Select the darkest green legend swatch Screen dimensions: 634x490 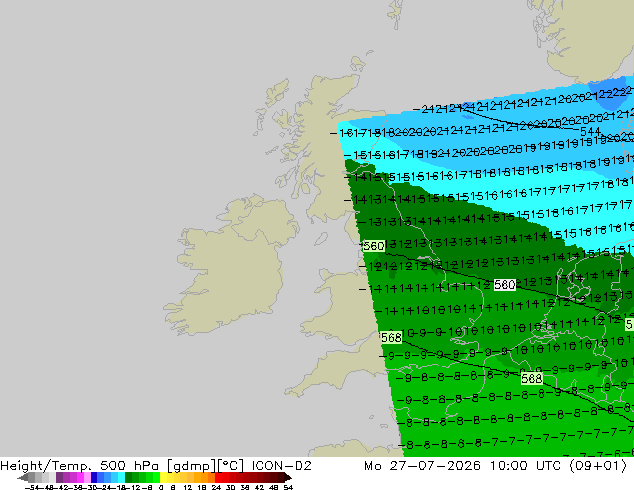[129, 477]
